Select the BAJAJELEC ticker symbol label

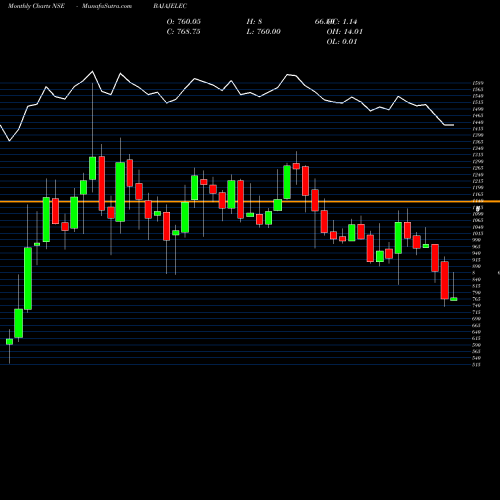click(x=170, y=6)
